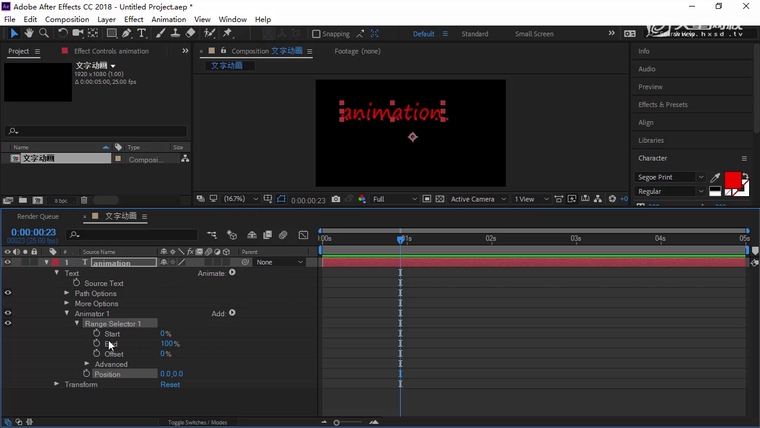Hide the animation layer with eye icon
Viewport: 760px width, 428px height.
[x=8, y=263]
